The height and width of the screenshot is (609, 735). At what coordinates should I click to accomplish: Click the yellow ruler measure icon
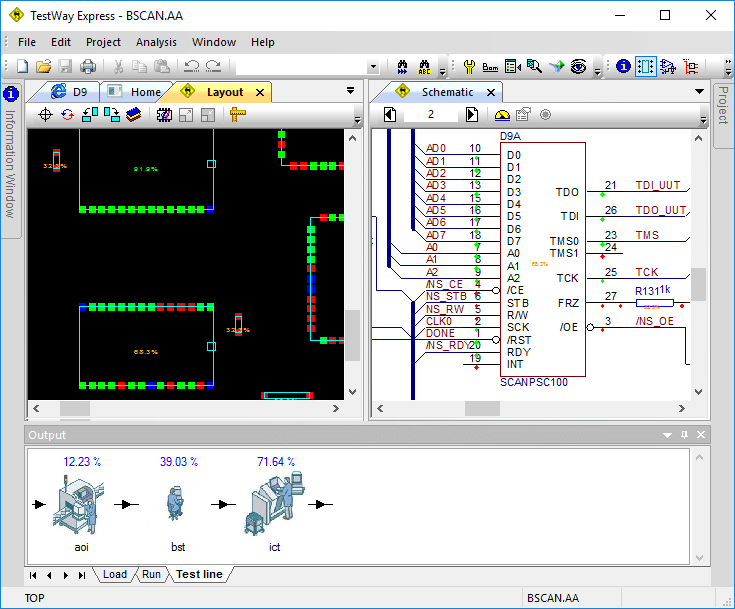click(238, 114)
